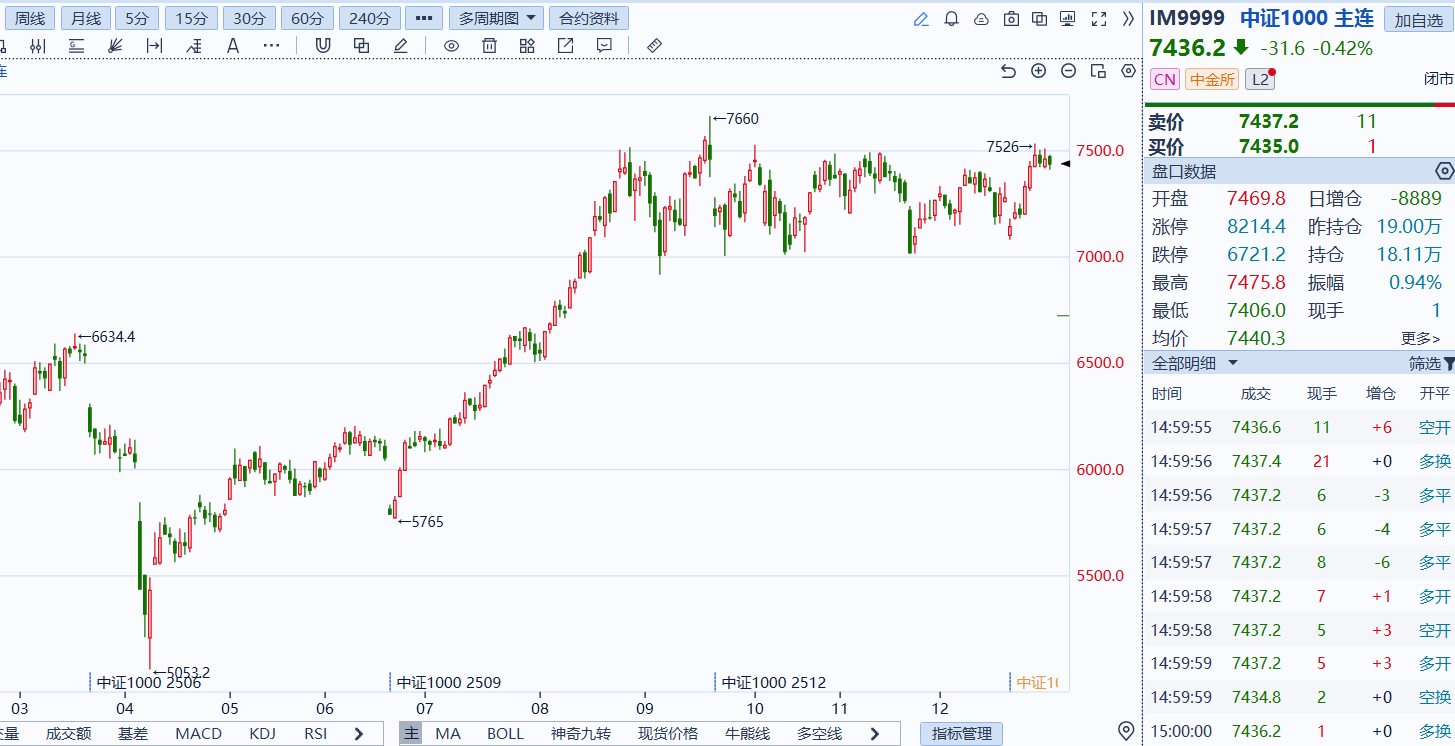Viewport: 1455px width, 746px height.
Task: Click the 更多> link in 盘口数据
Action: click(x=1420, y=339)
